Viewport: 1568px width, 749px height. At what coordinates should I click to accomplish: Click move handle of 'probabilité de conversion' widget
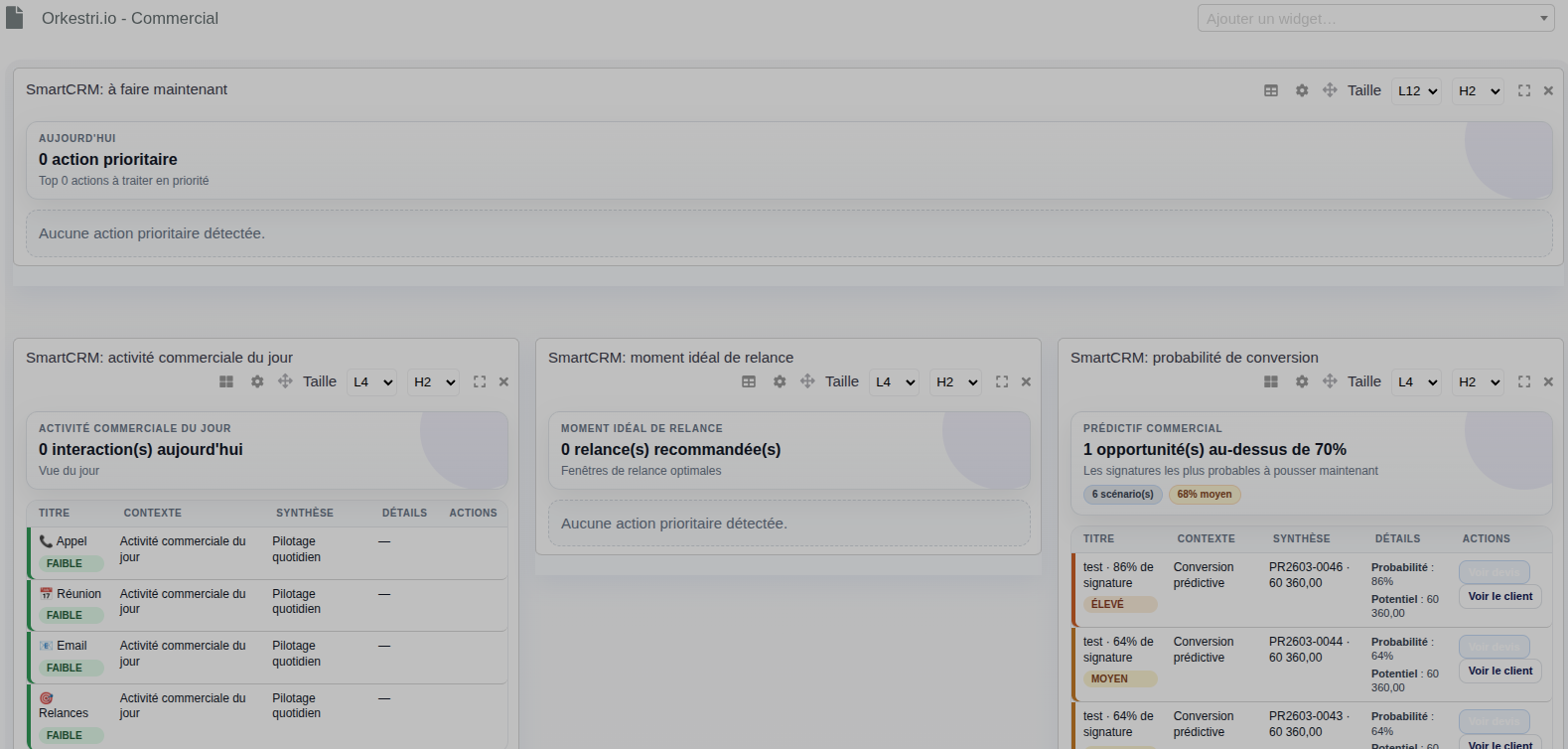coord(1330,381)
